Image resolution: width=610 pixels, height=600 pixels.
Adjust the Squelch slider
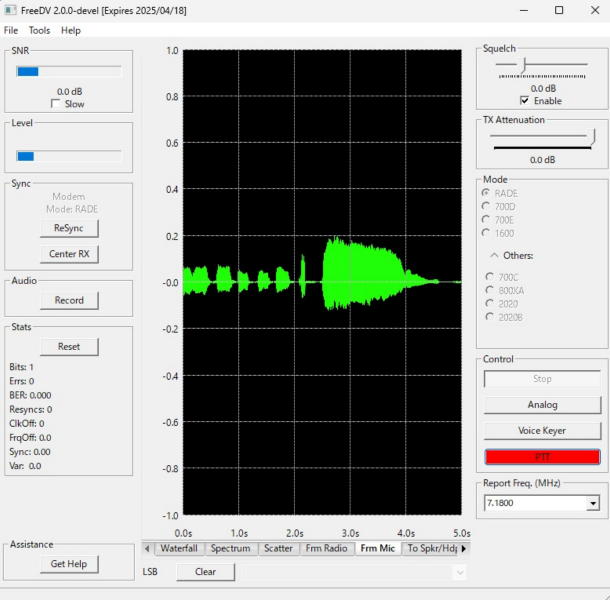tap(522, 65)
